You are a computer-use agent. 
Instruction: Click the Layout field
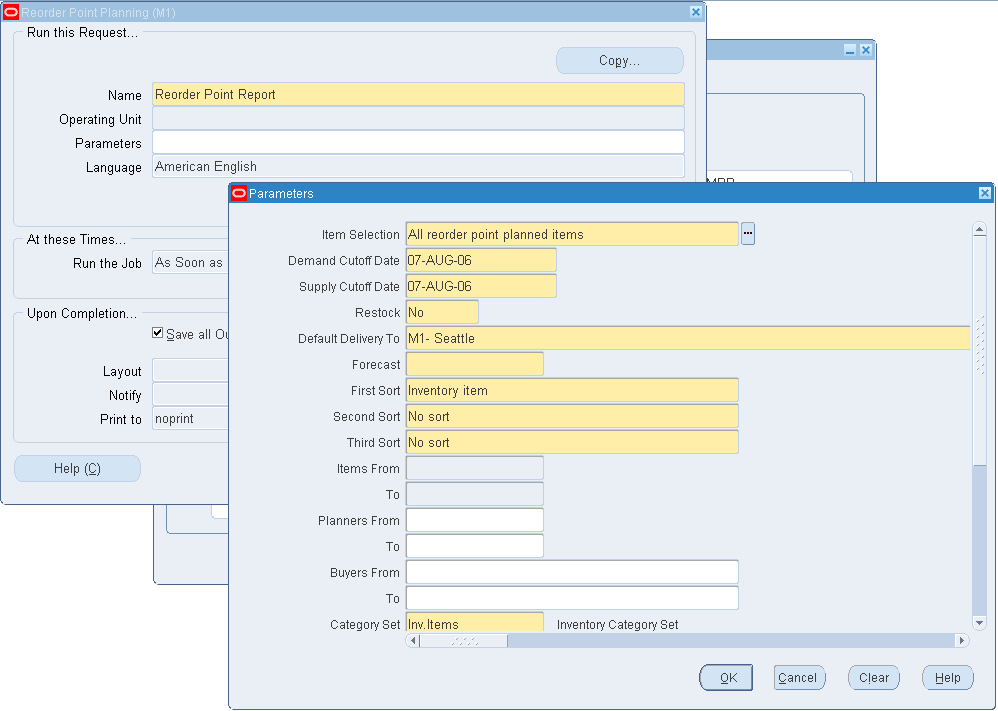tap(190, 370)
